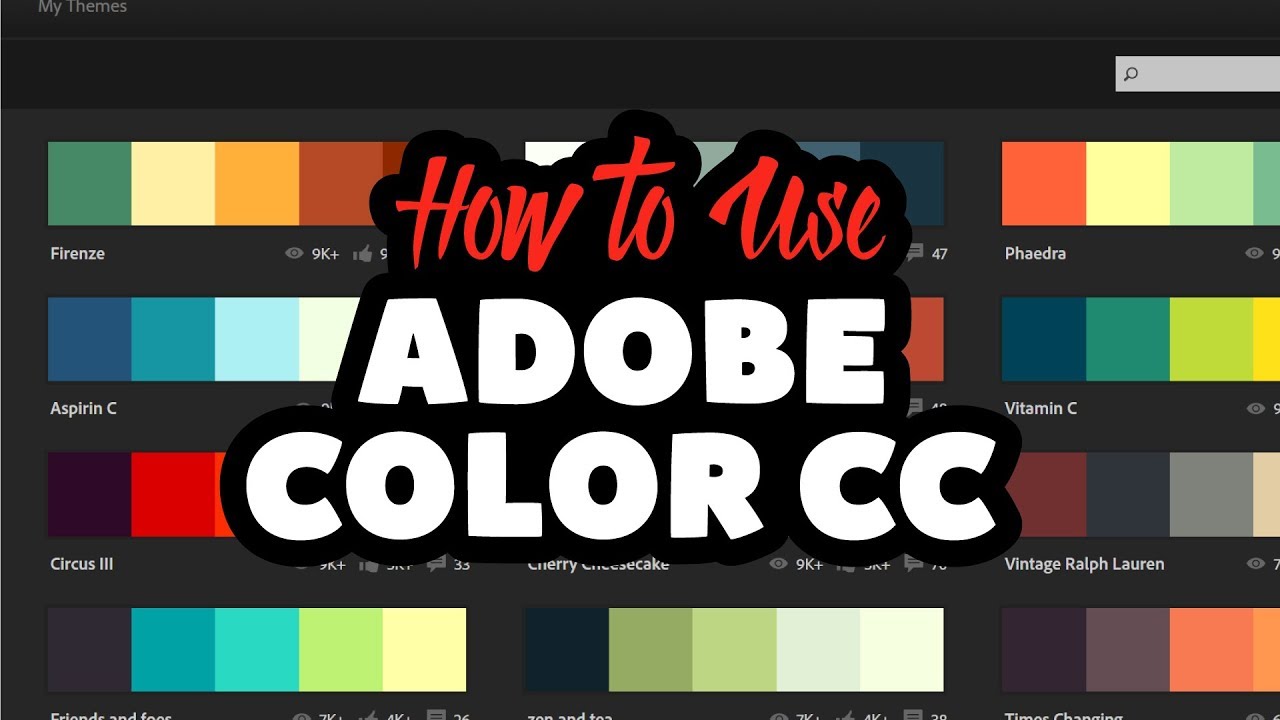Viewport: 1280px width, 720px height.
Task: Select the dark teal swatch in Vitamin C
Action: pyautogui.click(x=1044, y=339)
